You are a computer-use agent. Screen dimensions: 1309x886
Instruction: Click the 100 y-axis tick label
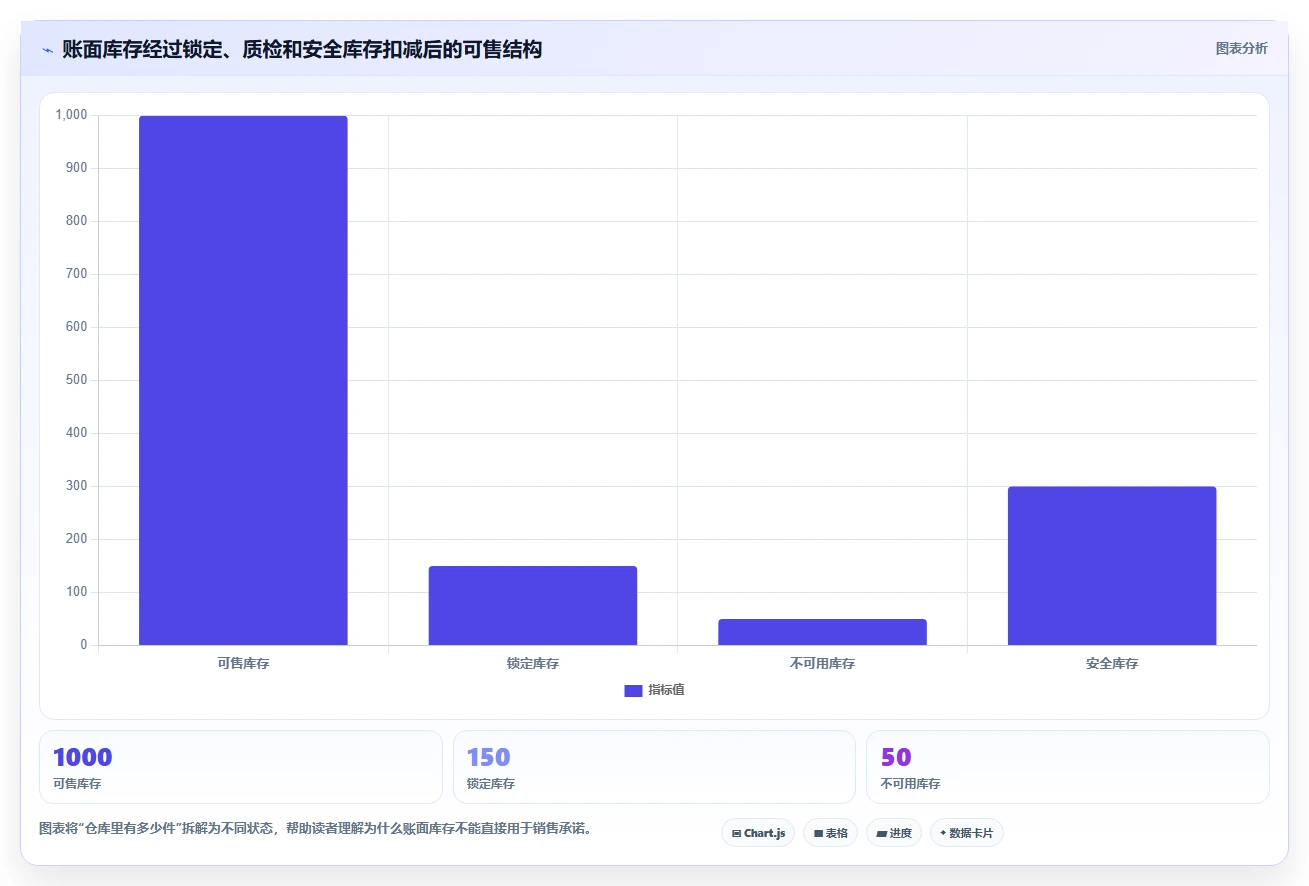click(77, 592)
